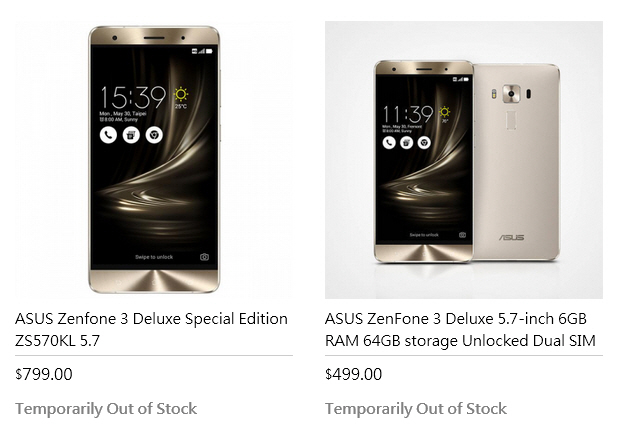
Task: Open the ZenFone 3 Deluxe 6GB RAM product image
Action: coord(464,160)
